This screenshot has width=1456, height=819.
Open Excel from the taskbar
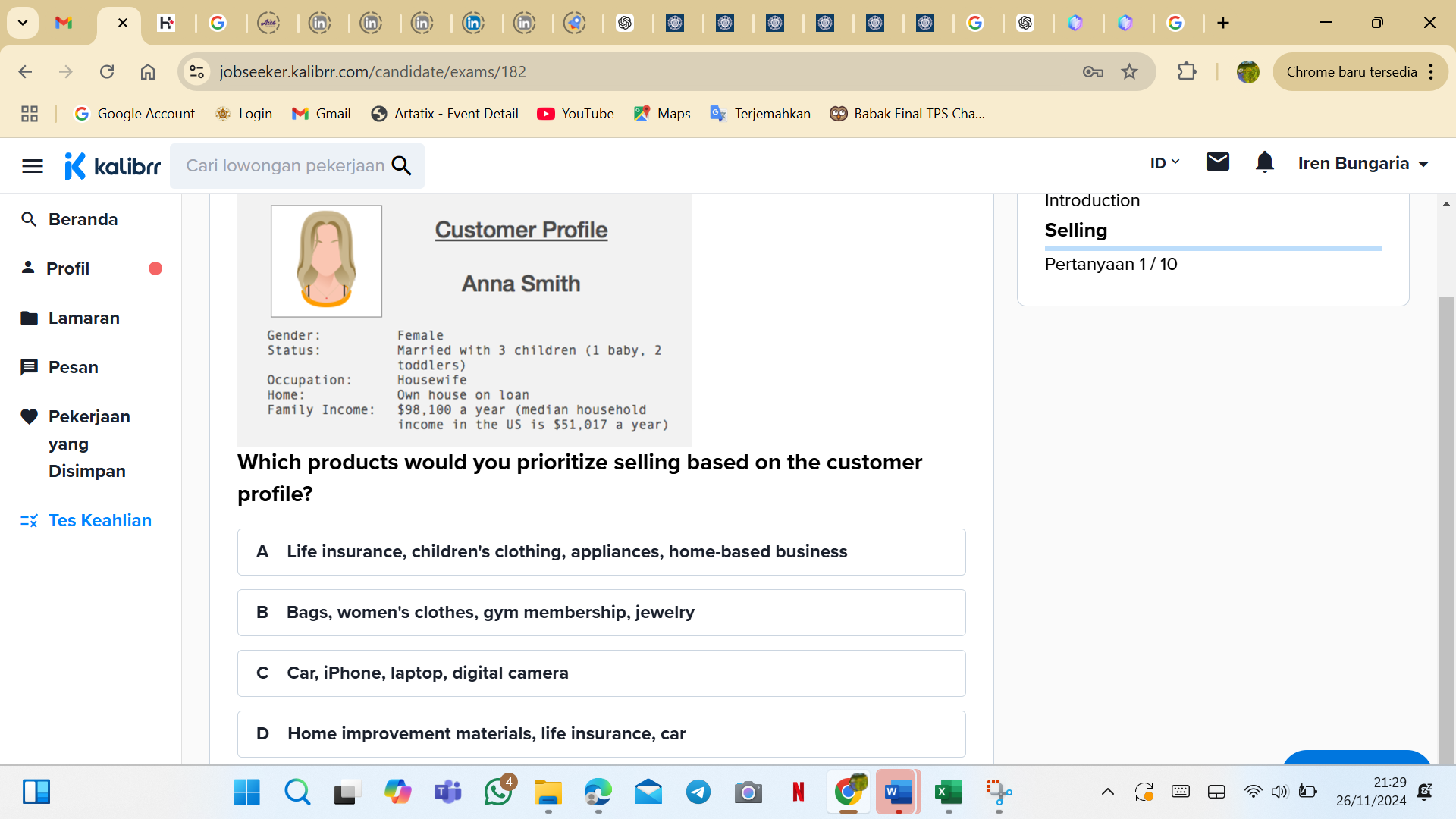[948, 792]
